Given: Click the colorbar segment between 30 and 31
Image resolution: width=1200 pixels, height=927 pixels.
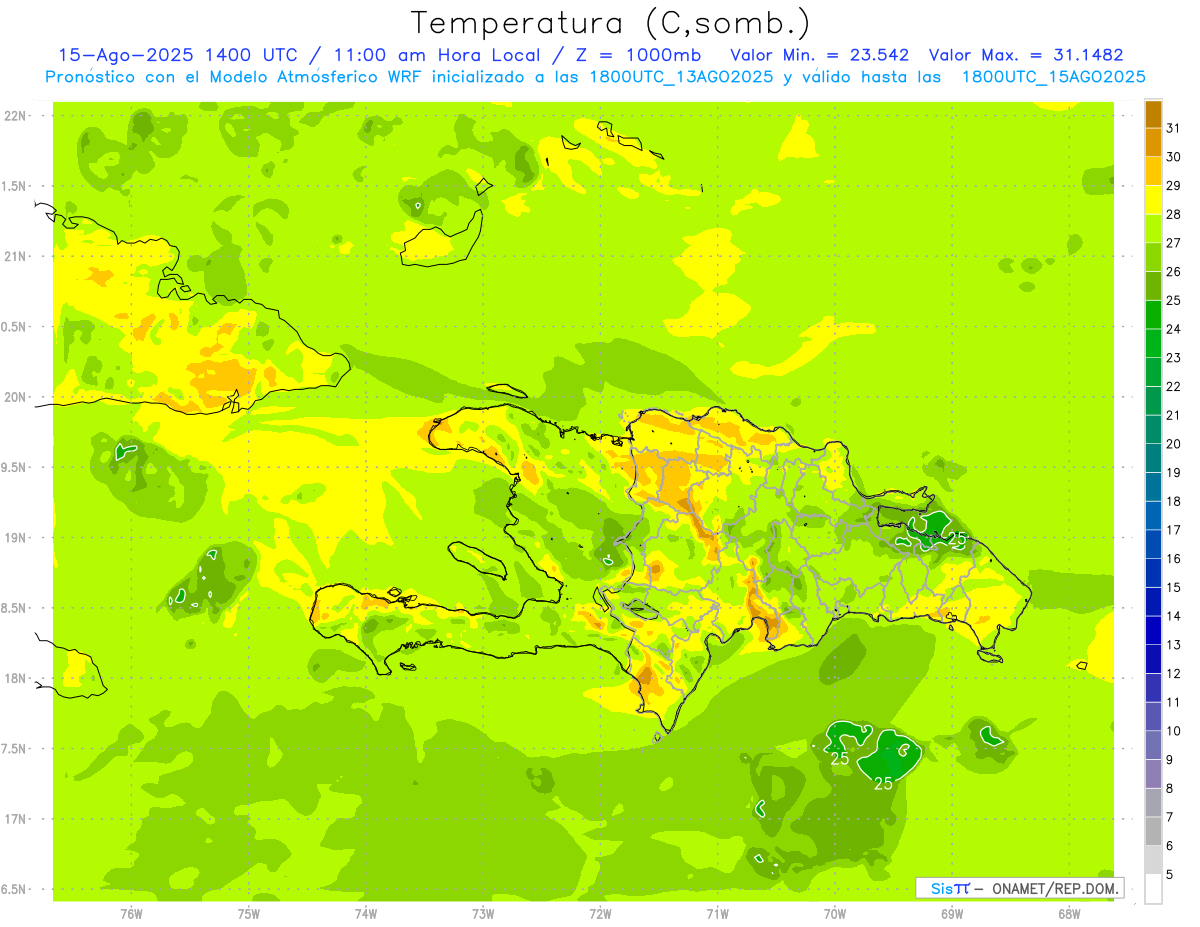Looking at the screenshot, I should 1153,143.
